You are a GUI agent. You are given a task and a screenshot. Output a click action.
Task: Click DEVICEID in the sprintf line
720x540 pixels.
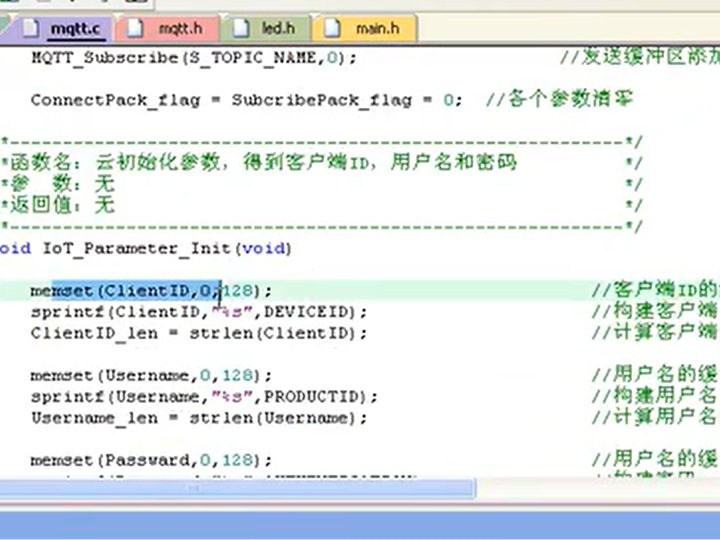click(x=322, y=311)
